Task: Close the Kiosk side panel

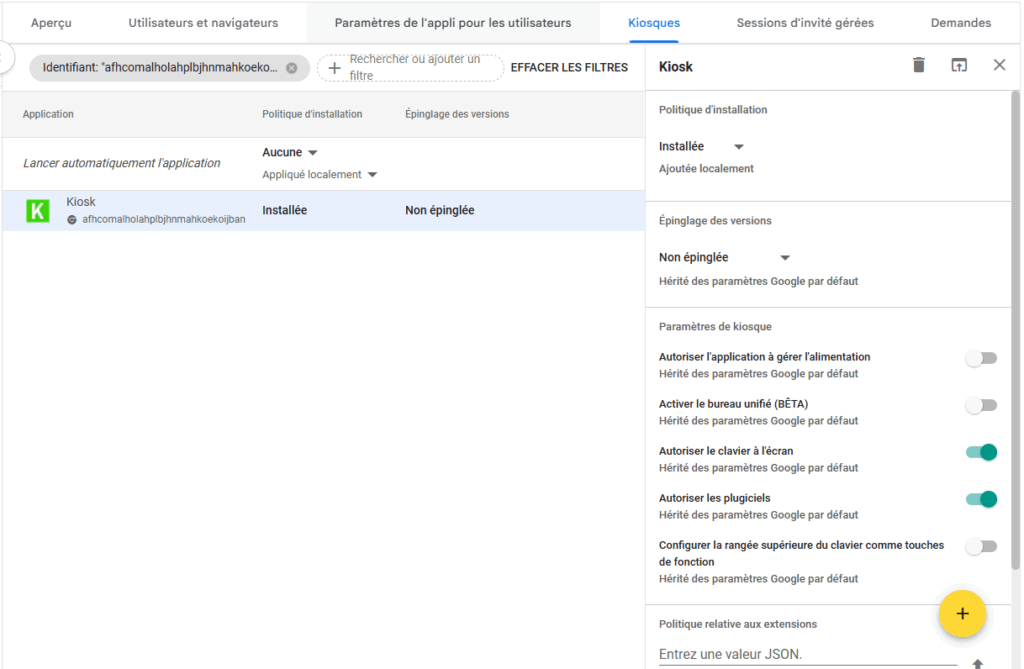Action: pyautogui.click(x=999, y=66)
